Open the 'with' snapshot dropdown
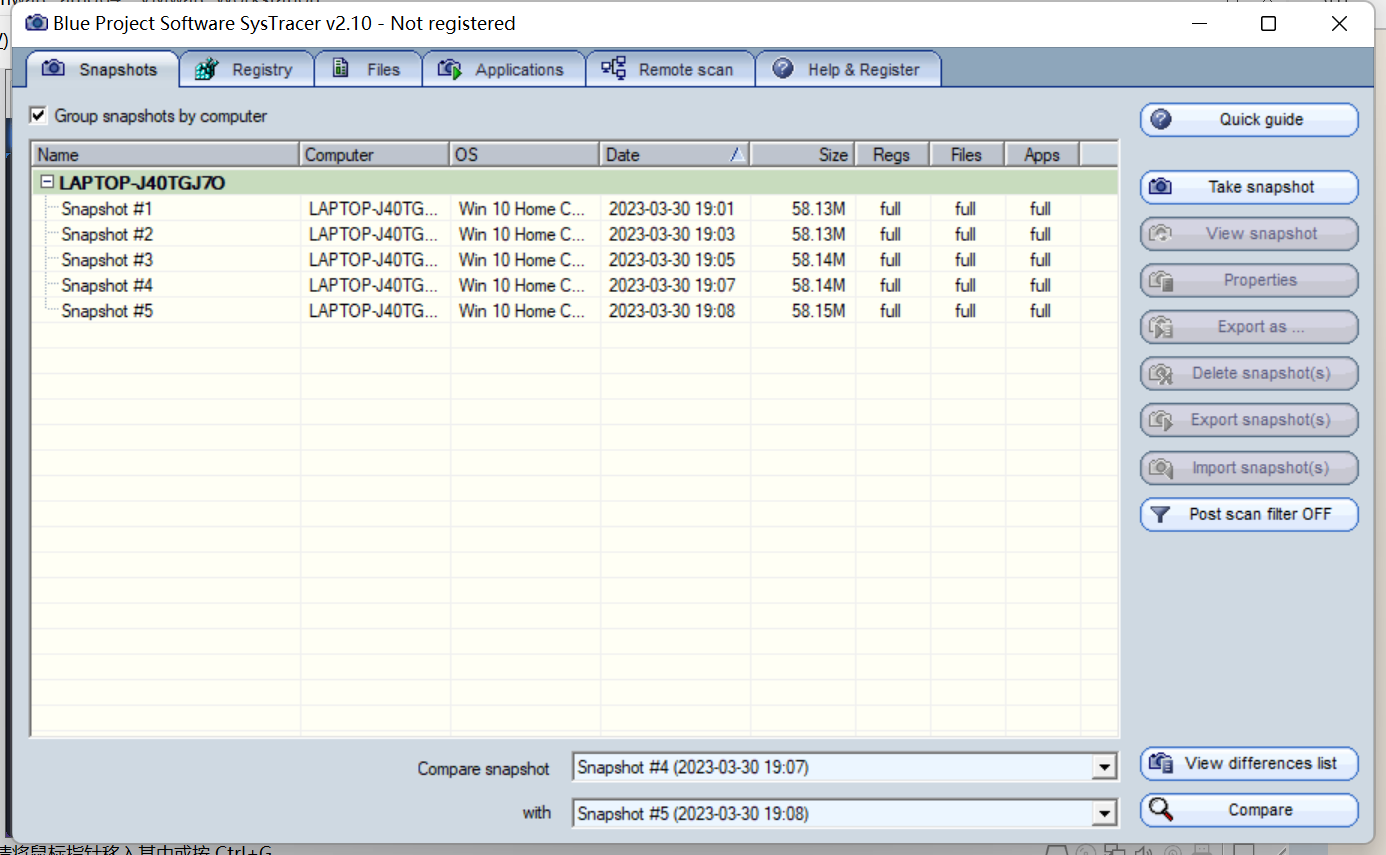 click(x=1104, y=814)
